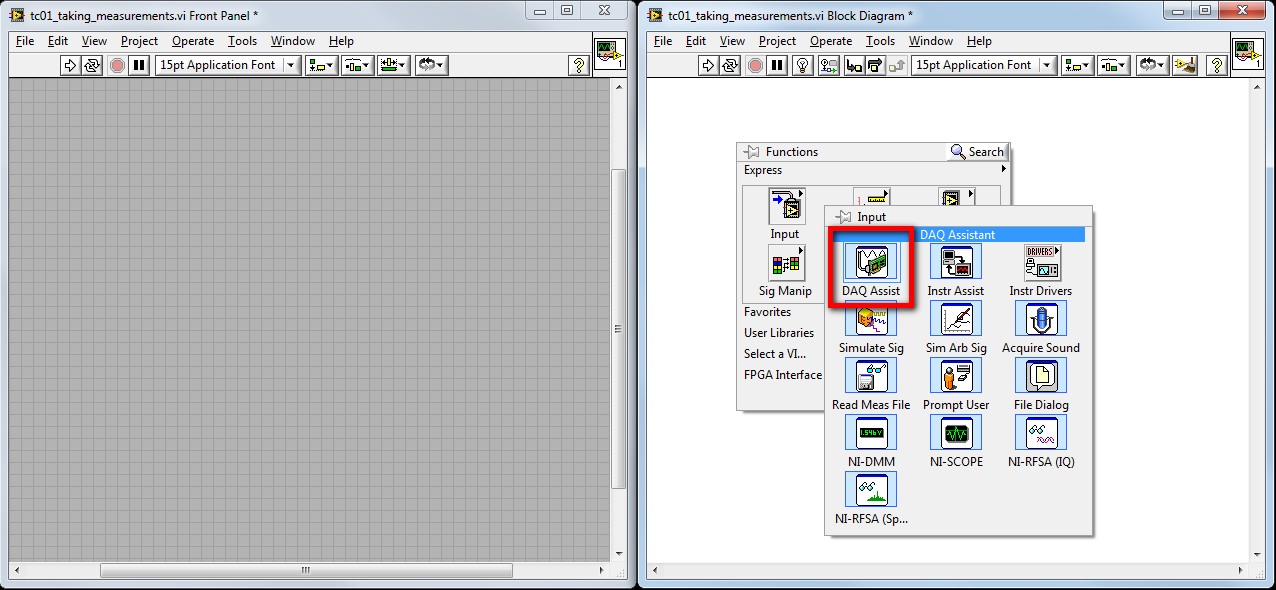Screen dimensions: 1276x590
Task: Click Select a VI... in Functions palette
Action: pyautogui.click(x=775, y=354)
